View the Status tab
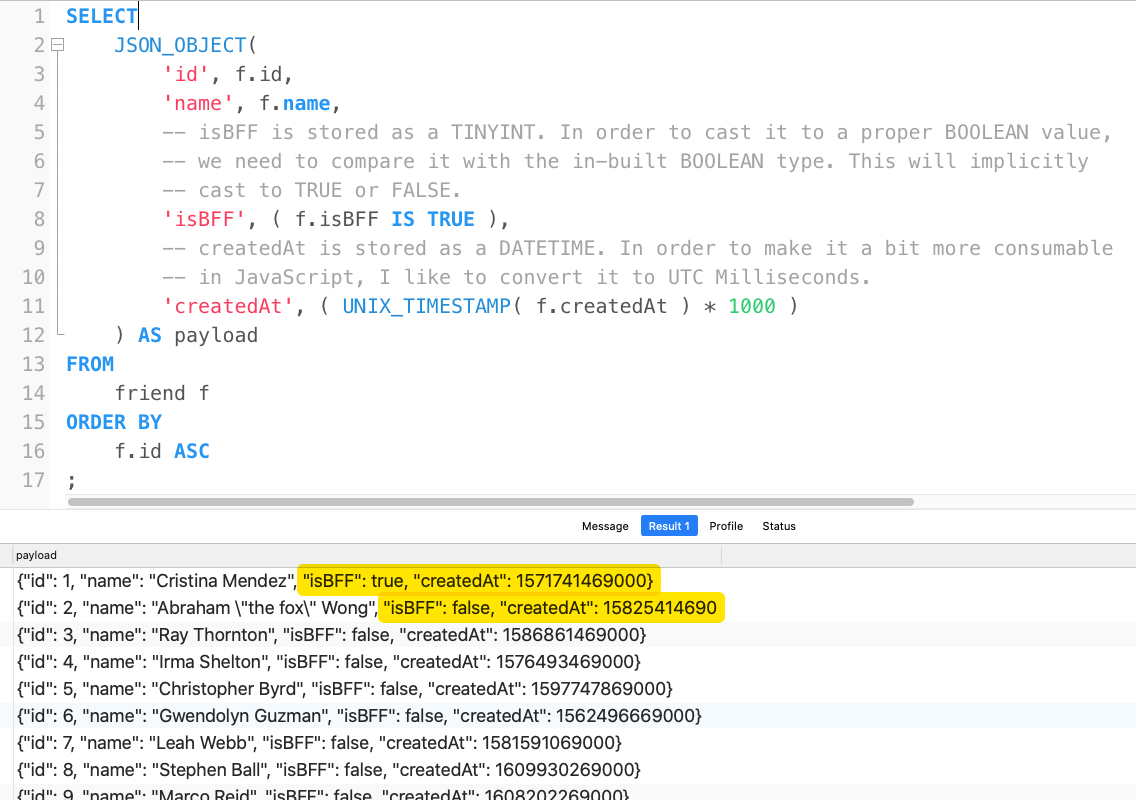1136x800 pixels. pyautogui.click(x=779, y=525)
